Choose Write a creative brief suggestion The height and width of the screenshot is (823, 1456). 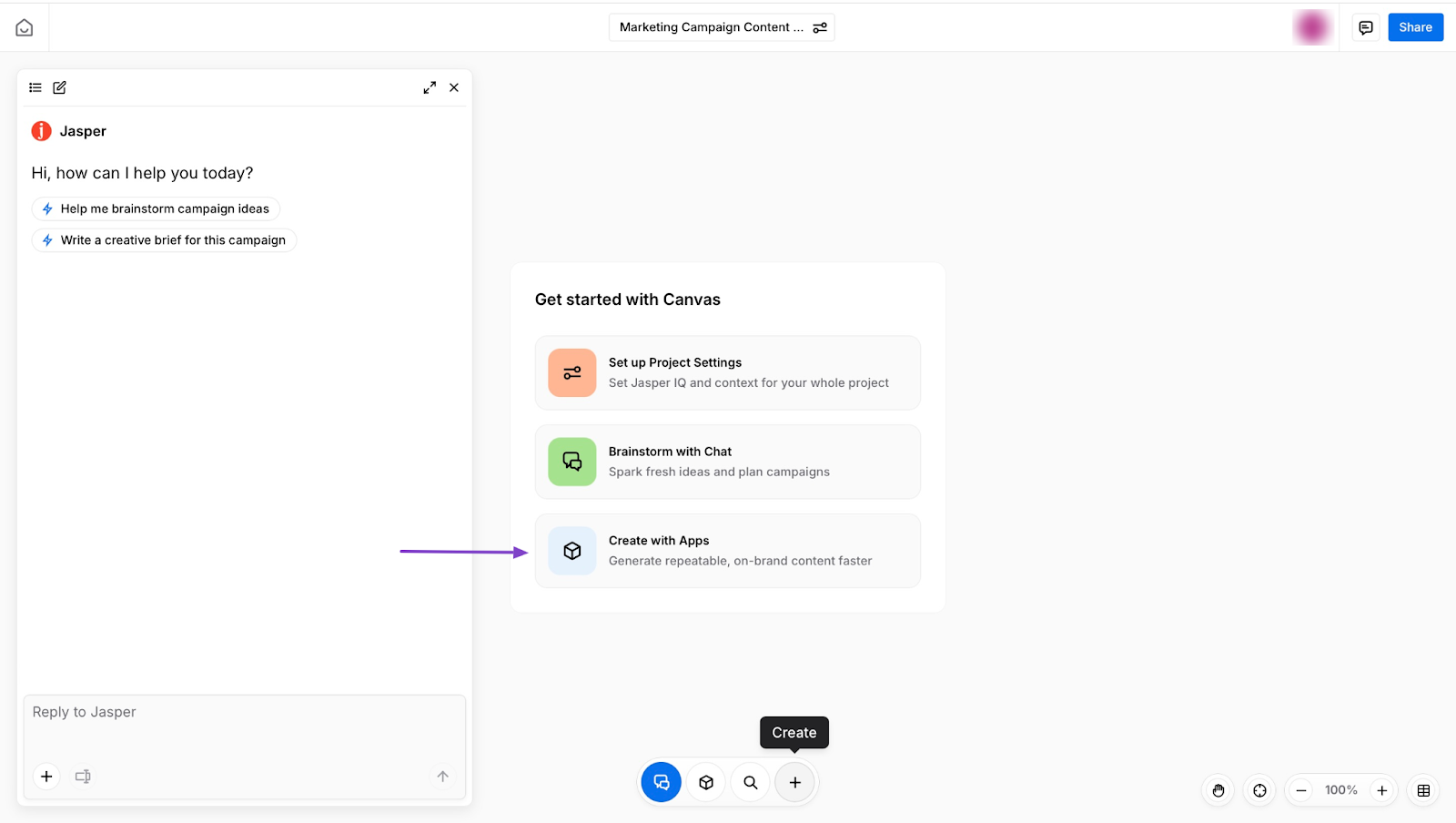[164, 240]
